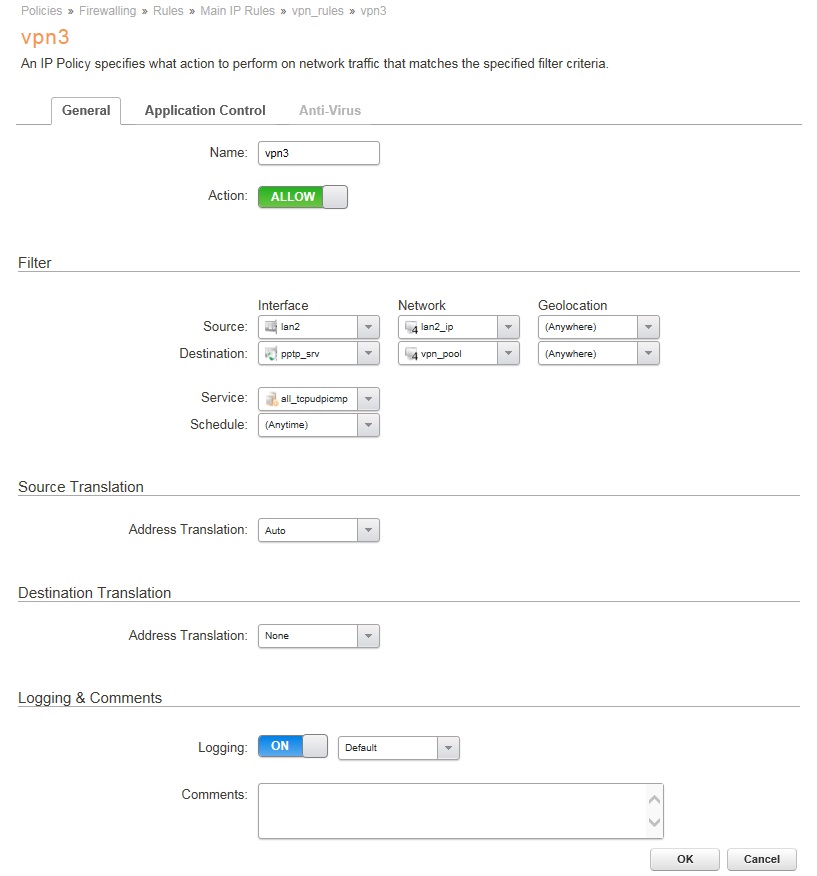Click the vpn_pool network object icon

[410, 354]
